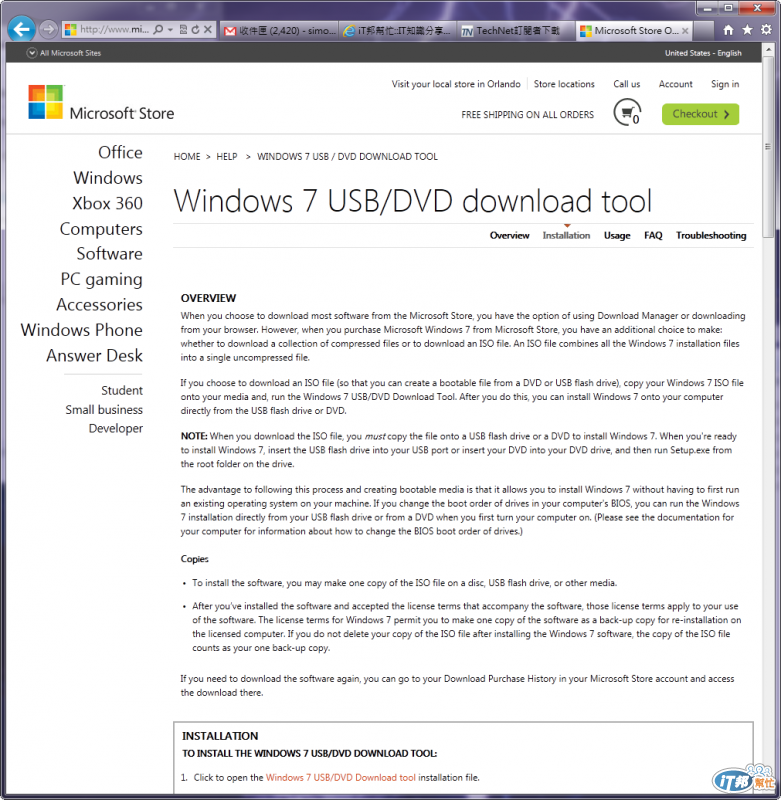Change region via United States - English
Image resolution: width=781 pixels, height=800 pixels.
click(x=703, y=53)
